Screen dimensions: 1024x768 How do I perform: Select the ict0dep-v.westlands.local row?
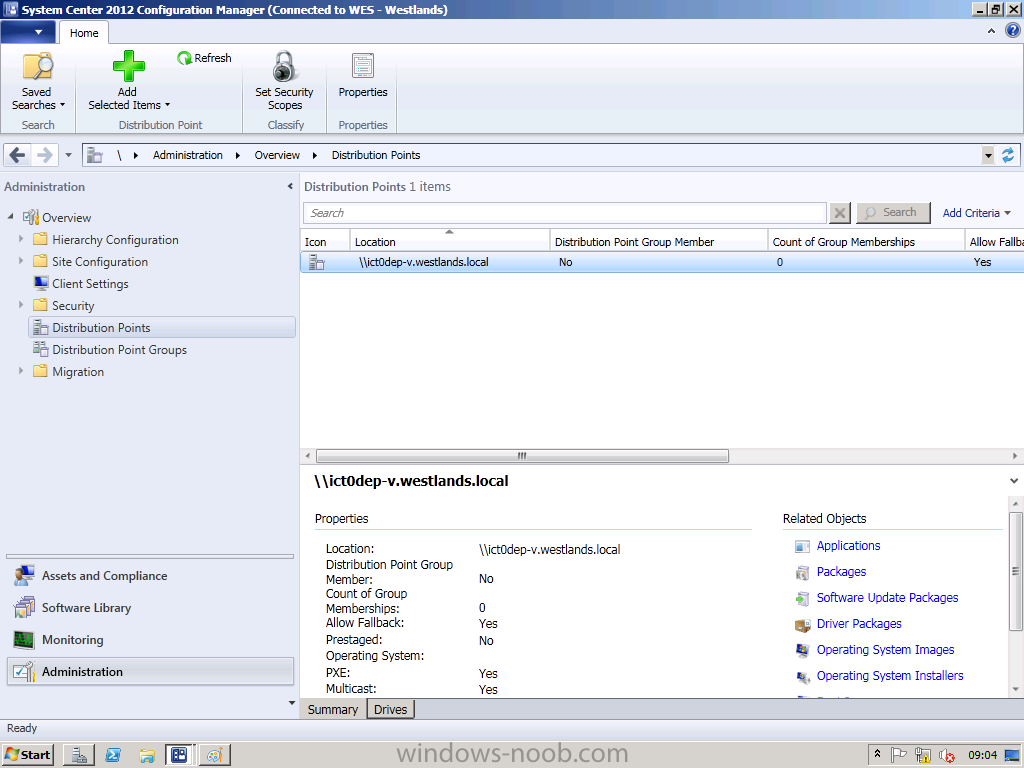[x=662, y=262]
